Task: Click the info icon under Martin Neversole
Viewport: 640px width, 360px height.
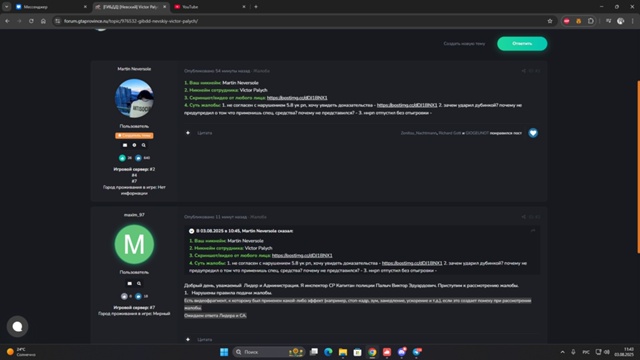Action: (x=134, y=145)
